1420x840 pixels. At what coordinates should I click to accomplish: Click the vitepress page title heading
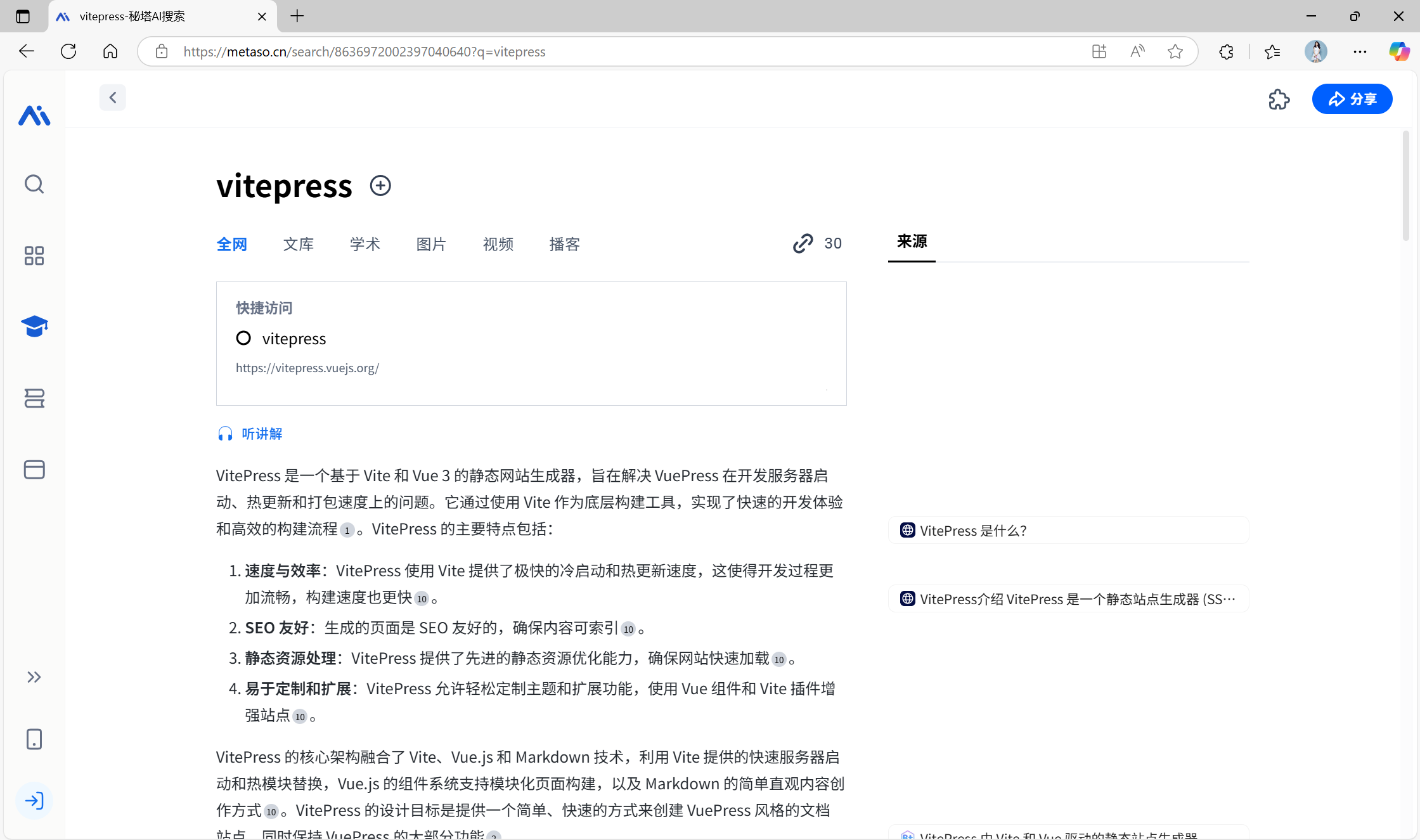284,186
